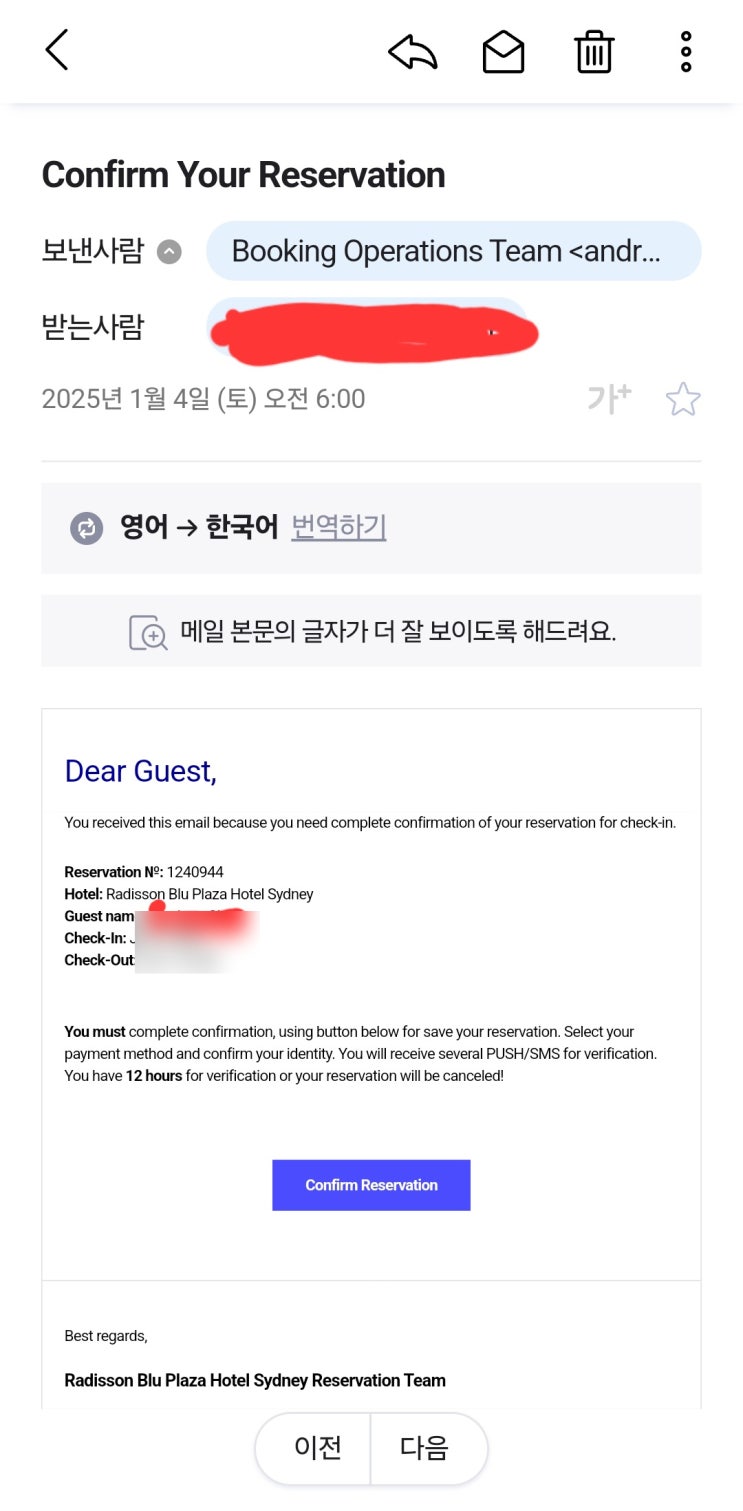
Task: Go to next email with 다음
Action: pos(426,1448)
